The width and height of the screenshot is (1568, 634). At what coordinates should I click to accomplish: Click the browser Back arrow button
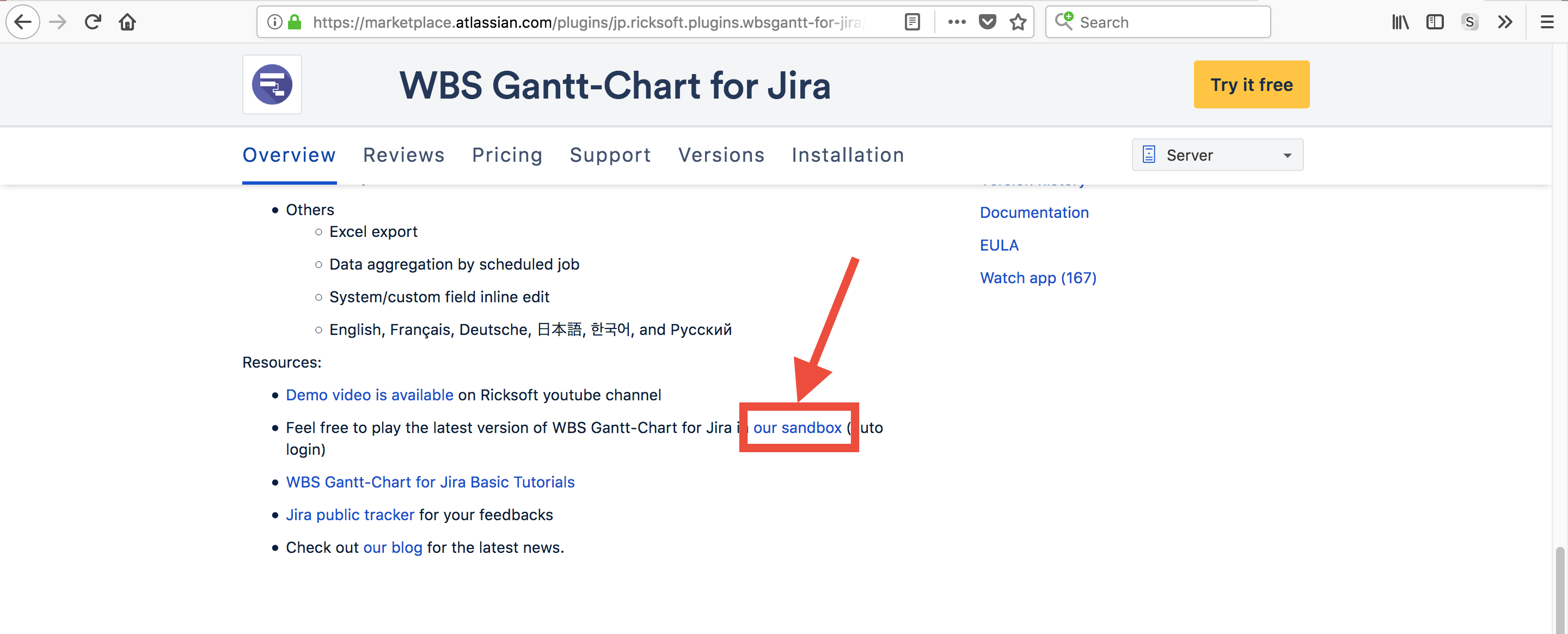tap(22, 22)
